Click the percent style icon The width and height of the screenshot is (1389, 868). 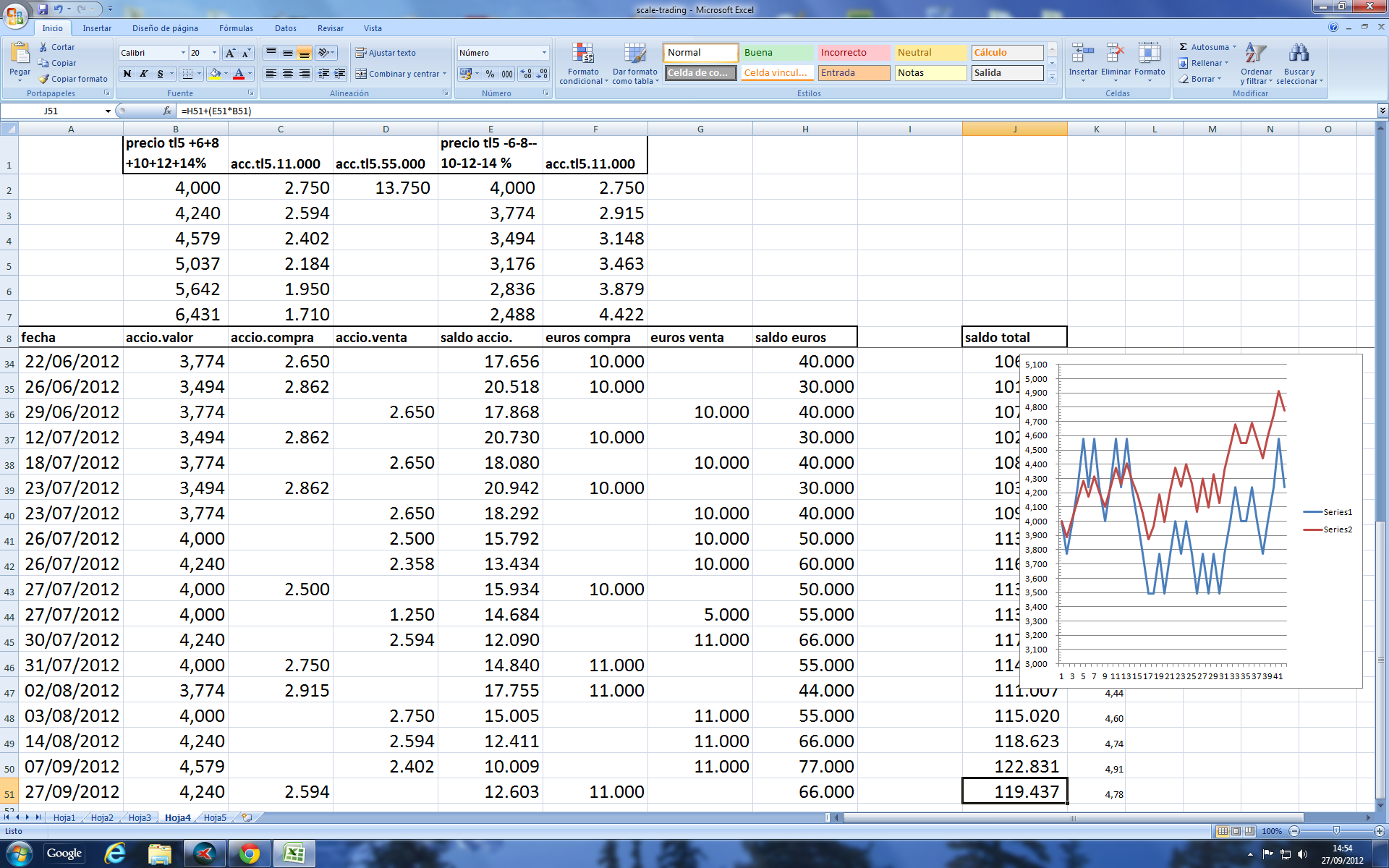pyautogui.click(x=490, y=74)
